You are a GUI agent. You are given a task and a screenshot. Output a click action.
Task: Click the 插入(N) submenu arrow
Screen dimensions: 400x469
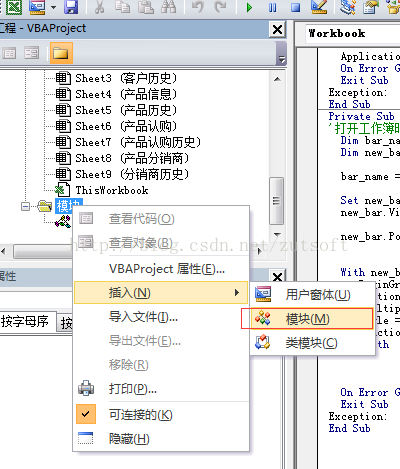pyautogui.click(x=237, y=293)
